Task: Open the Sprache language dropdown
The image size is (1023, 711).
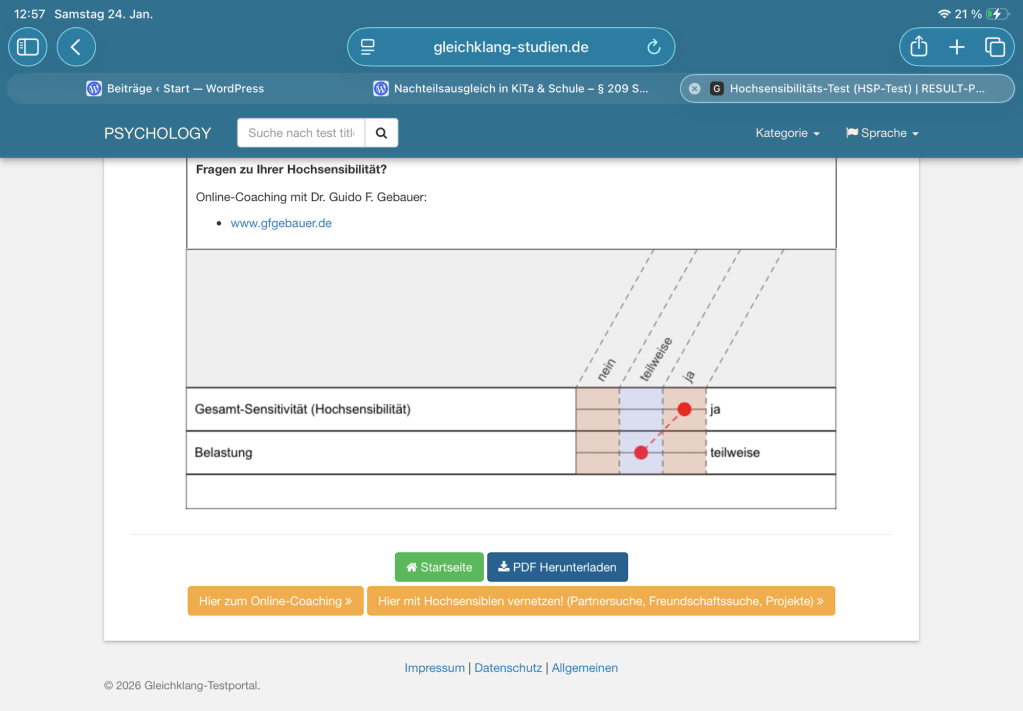Action: (x=881, y=133)
